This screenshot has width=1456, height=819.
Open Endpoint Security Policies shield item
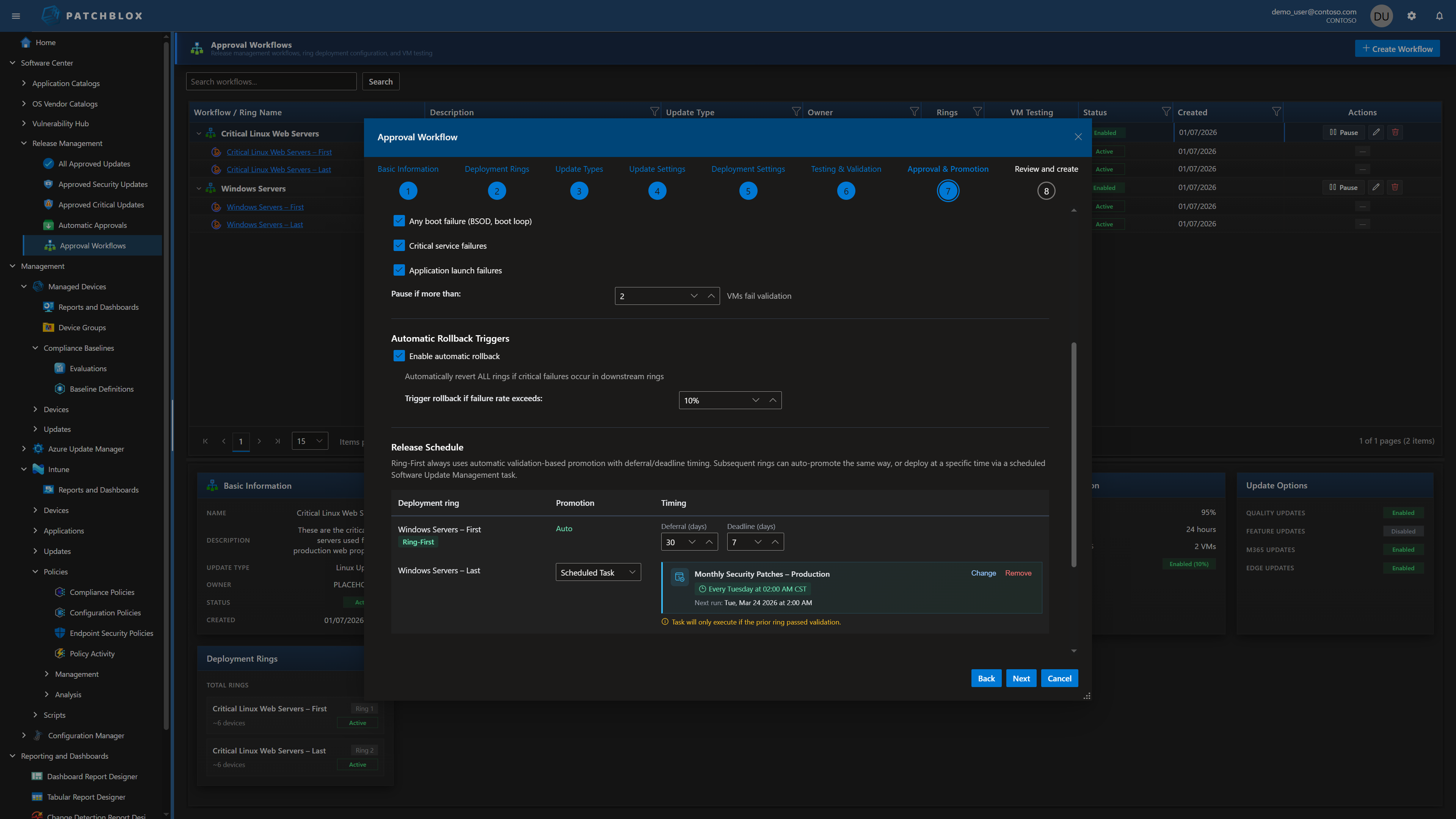tap(111, 633)
